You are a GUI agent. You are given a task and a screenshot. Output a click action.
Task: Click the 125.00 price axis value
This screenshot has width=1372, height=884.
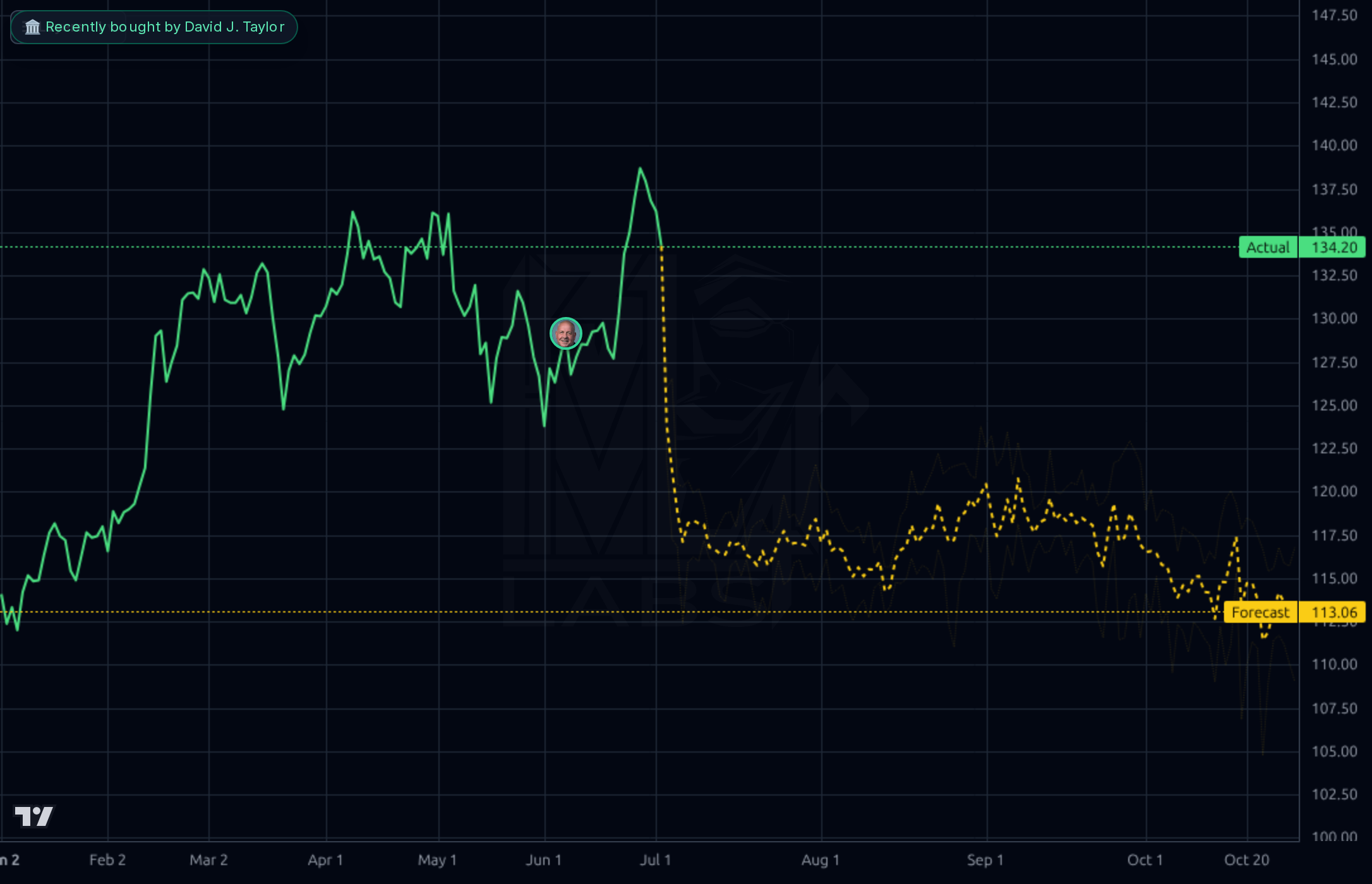pyautogui.click(x=1334, y=405)
